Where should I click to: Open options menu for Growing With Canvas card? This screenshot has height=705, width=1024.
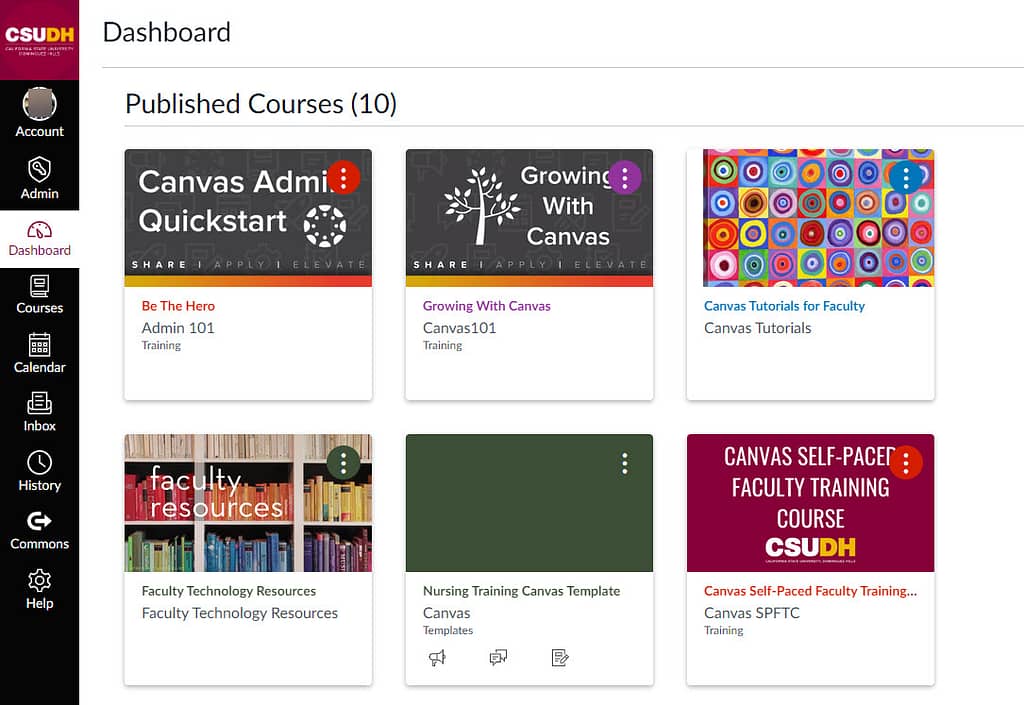(x=625, y=178)
